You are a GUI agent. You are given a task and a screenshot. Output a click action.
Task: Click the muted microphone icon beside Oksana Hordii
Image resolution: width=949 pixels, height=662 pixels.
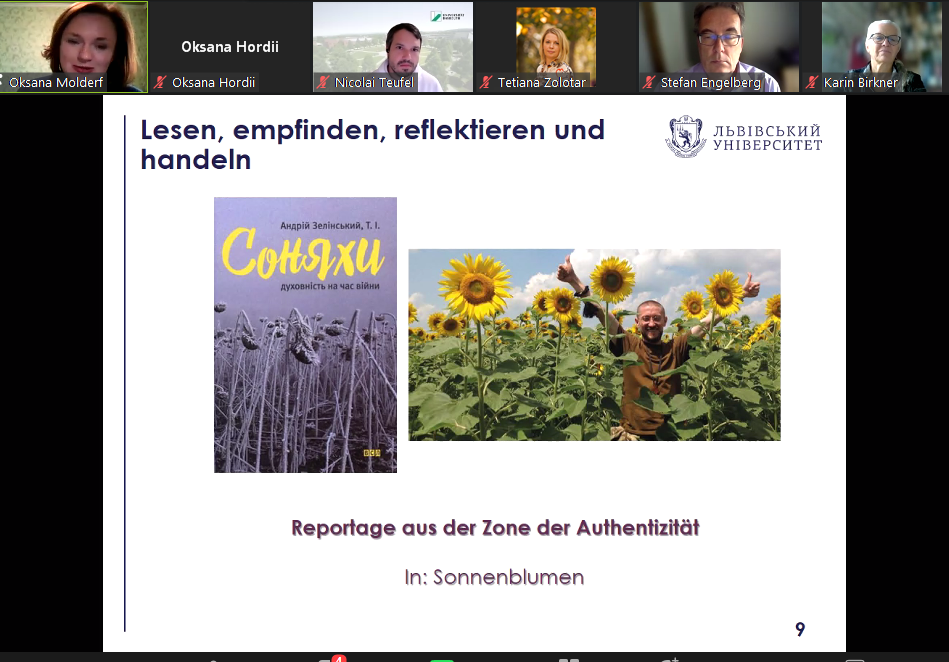tap(160, 82)
